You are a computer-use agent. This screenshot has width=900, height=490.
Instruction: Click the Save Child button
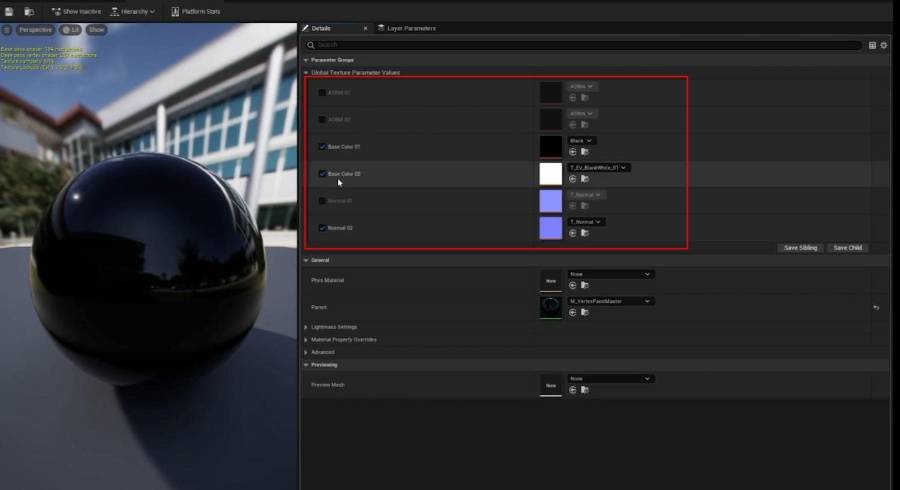847,248
